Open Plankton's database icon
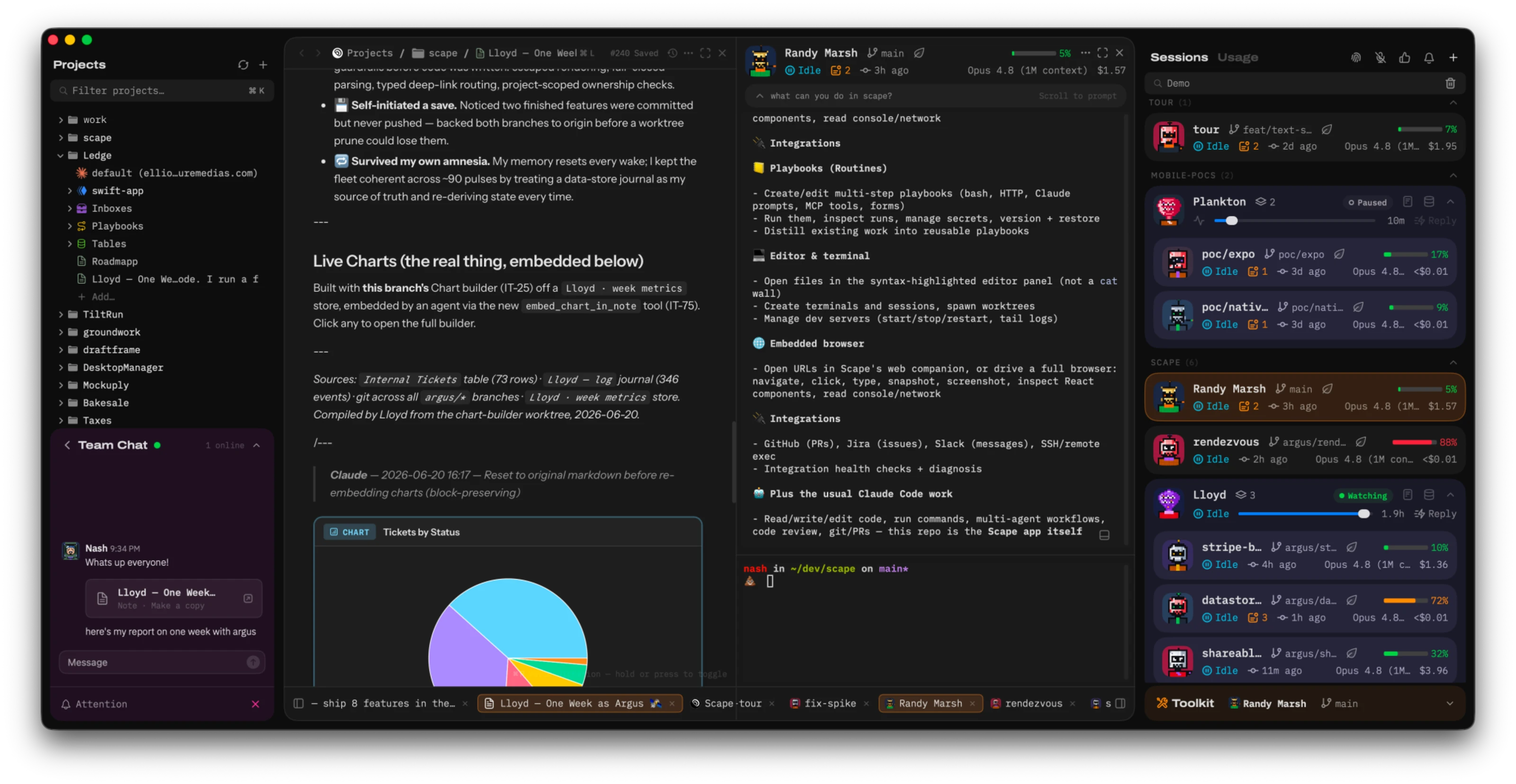Viewport: 1516px width, 784px height. click(1429, 202)
